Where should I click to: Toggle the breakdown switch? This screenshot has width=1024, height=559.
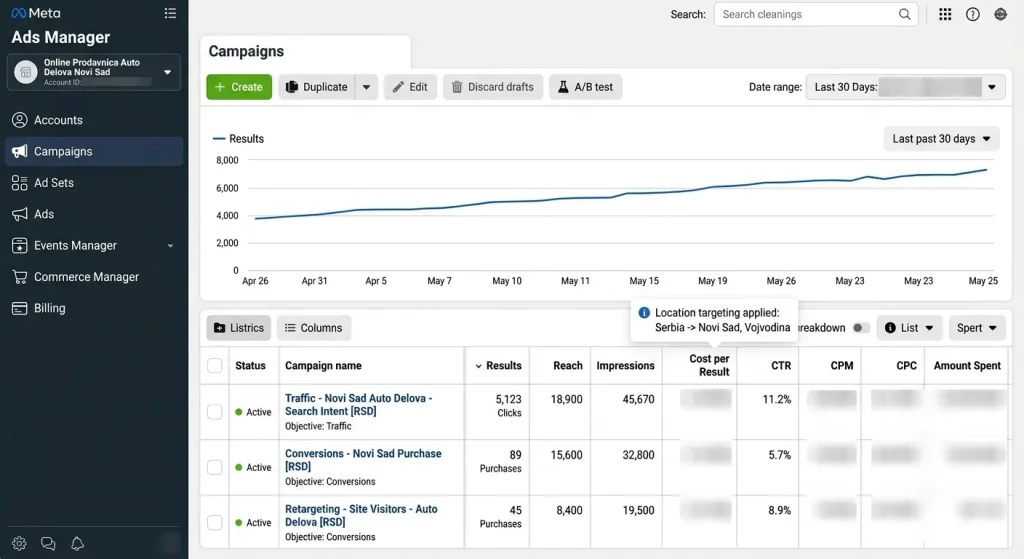pos(861,328)
